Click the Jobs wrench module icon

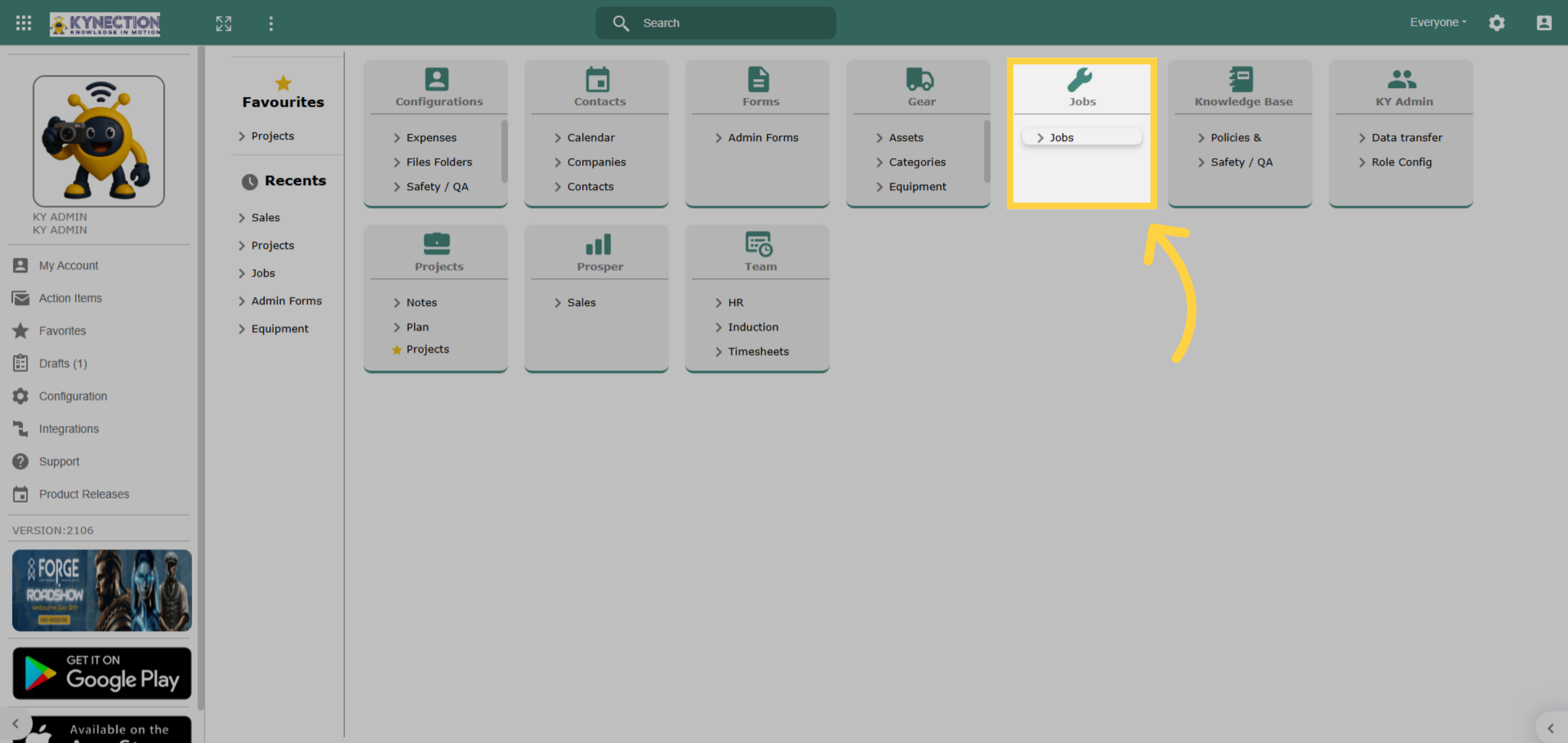(1080, 79)
